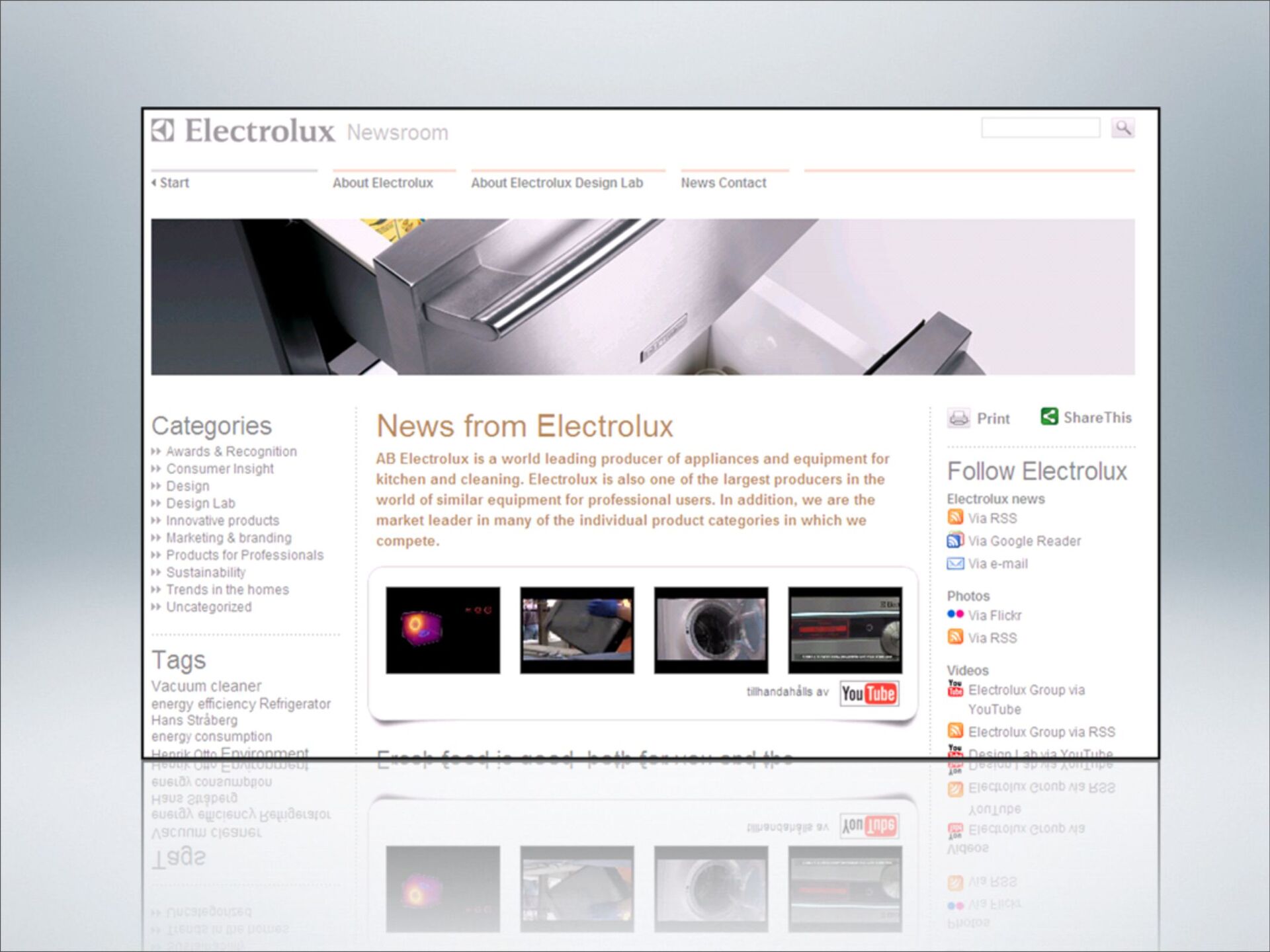Open the Marketing & branding category

coord(229,537)
